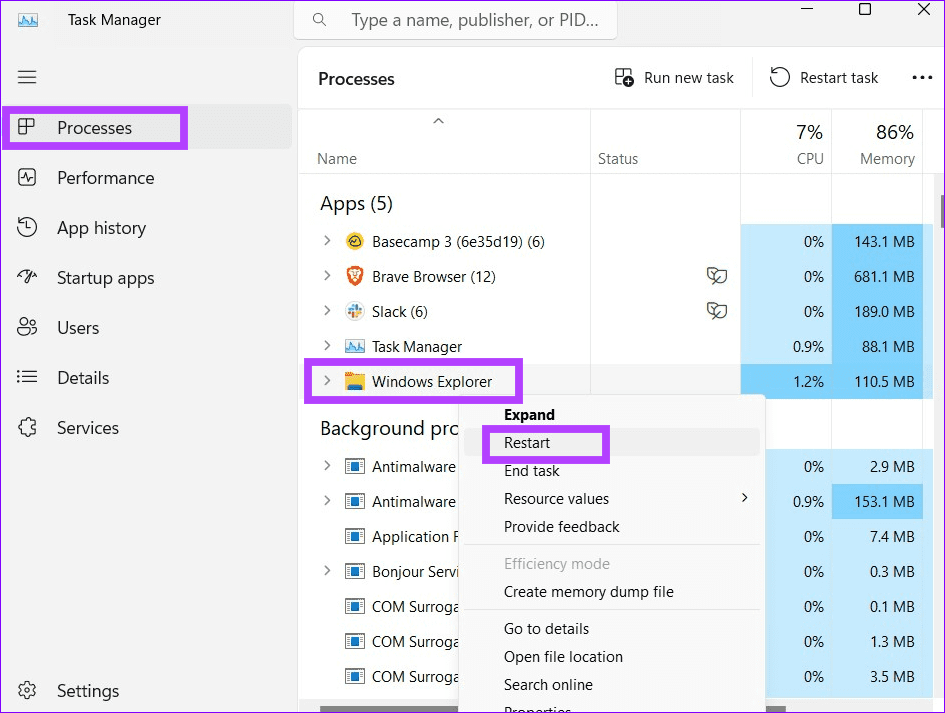Click Open file location menu entry
The height and width of the screenshot is (713, 945).
click(563, 657)
